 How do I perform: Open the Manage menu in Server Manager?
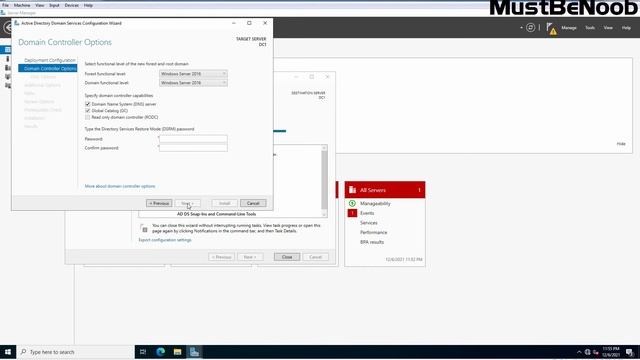click(x=569, y=28)
